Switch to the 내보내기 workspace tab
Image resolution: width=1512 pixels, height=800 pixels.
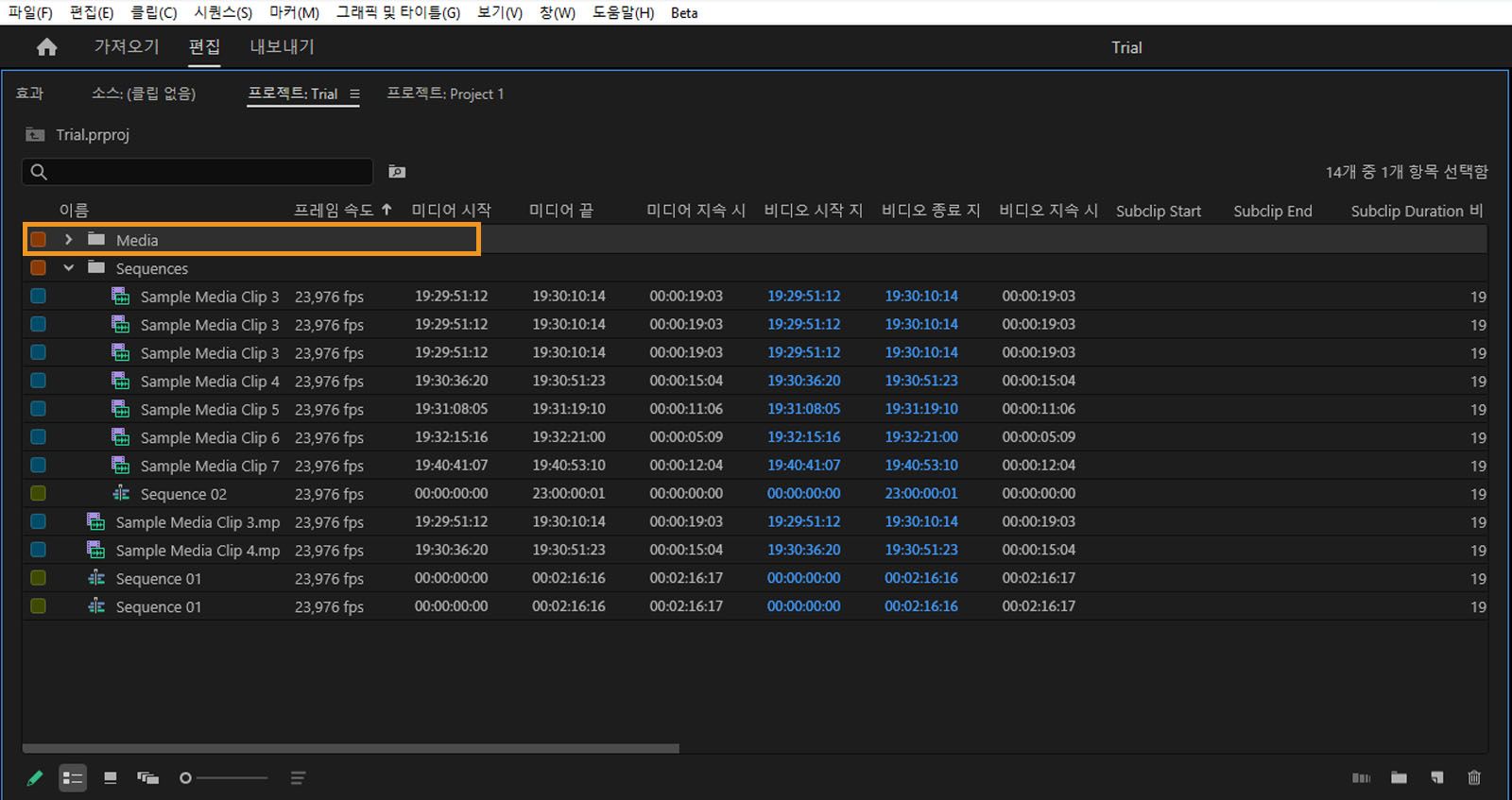[x=282, y=46]
